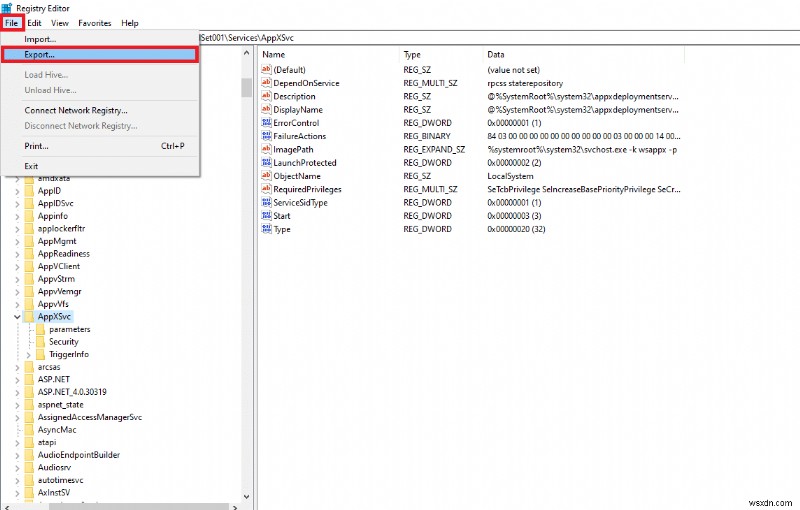Select the AppVClient key

click(x=59, y=266)
